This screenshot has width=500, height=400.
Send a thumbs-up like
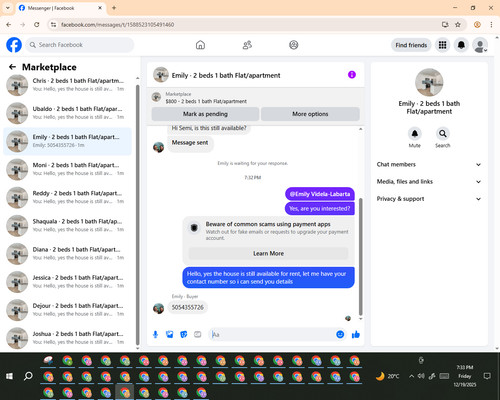point(356,334)
